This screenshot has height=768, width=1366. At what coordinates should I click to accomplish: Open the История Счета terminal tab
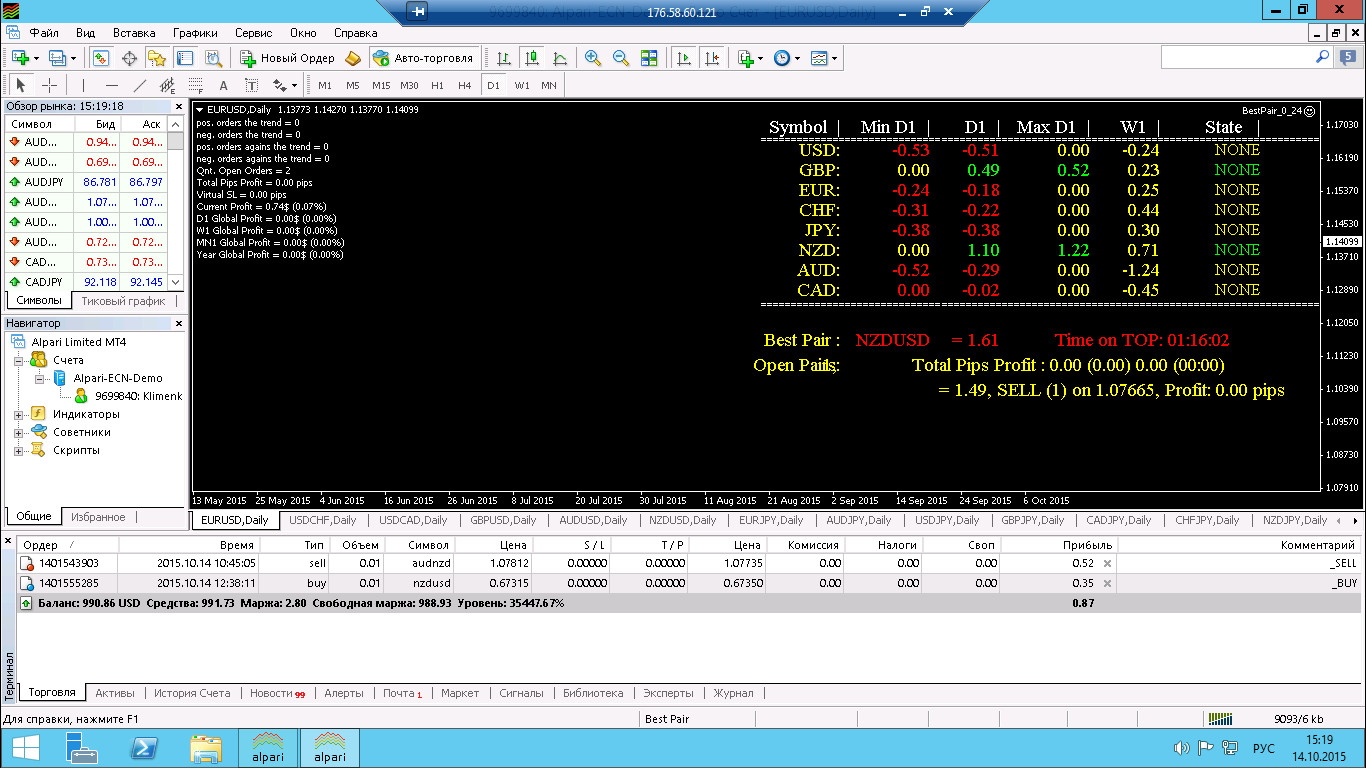pos(191,693)
